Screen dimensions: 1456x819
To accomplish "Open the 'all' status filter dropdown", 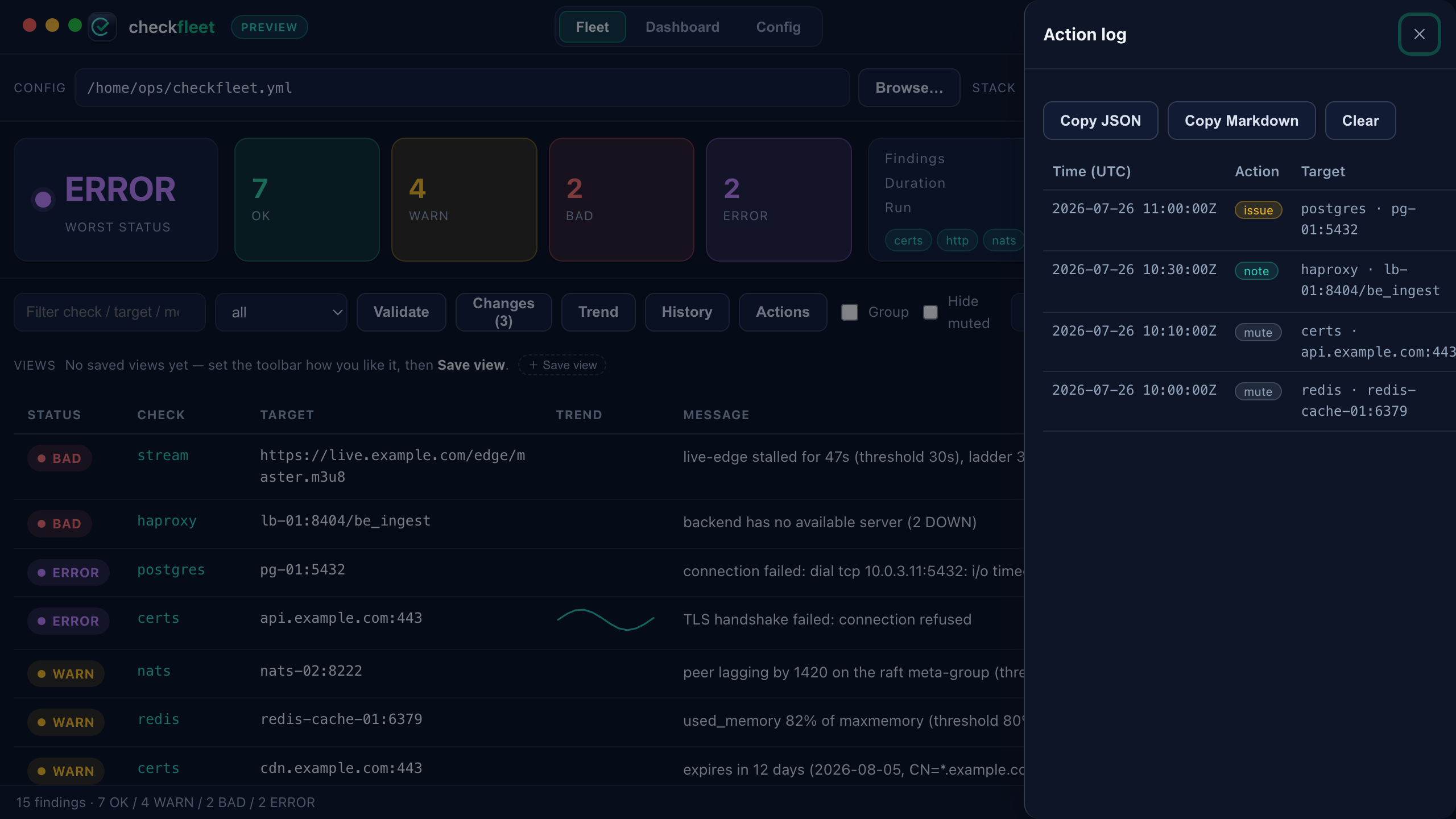I will coord(281,312).
